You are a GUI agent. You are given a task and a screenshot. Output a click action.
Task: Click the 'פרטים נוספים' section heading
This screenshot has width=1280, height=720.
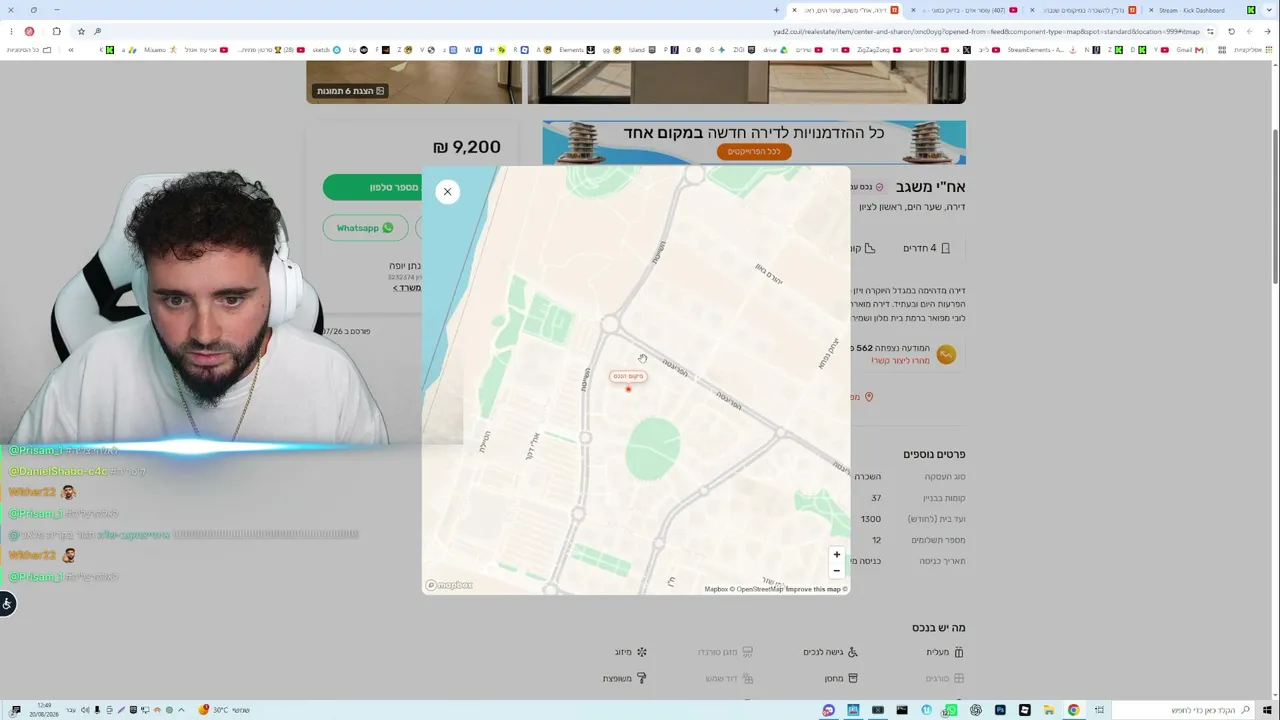[x=935, y=454]
